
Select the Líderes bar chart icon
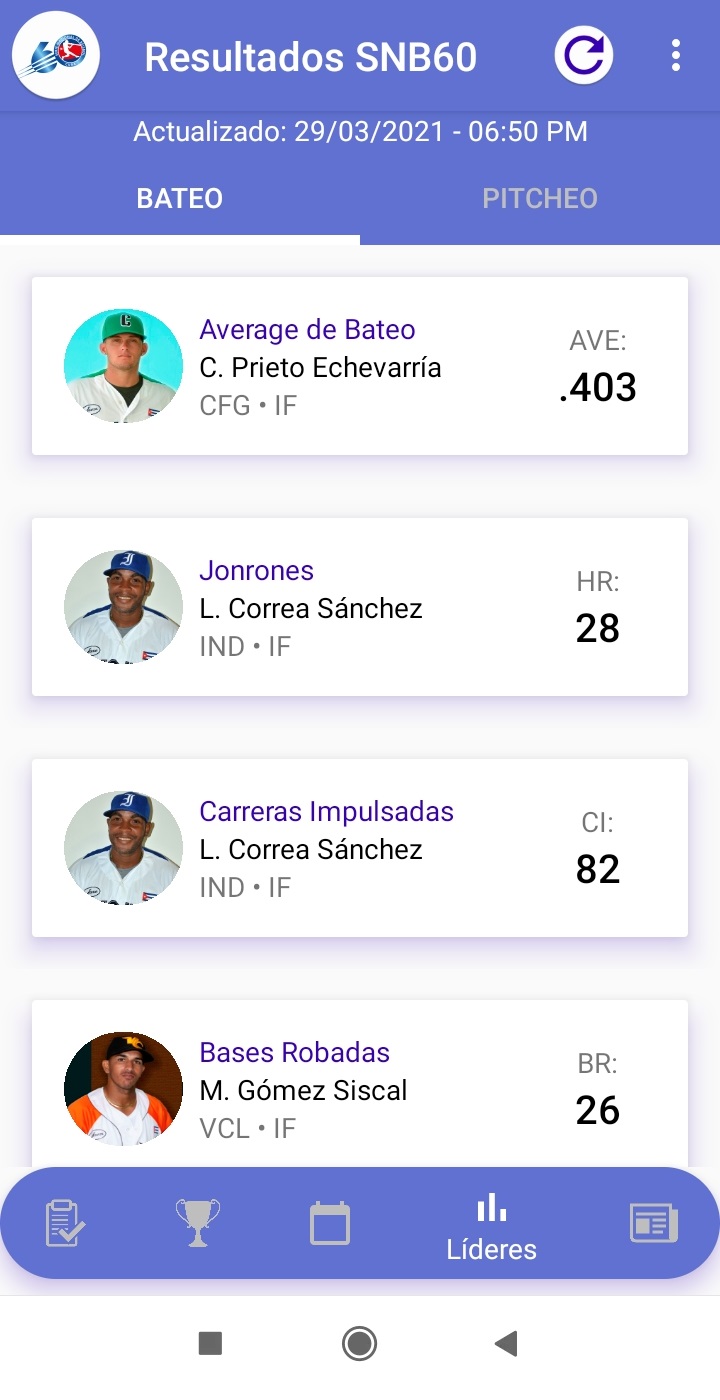491,1225
